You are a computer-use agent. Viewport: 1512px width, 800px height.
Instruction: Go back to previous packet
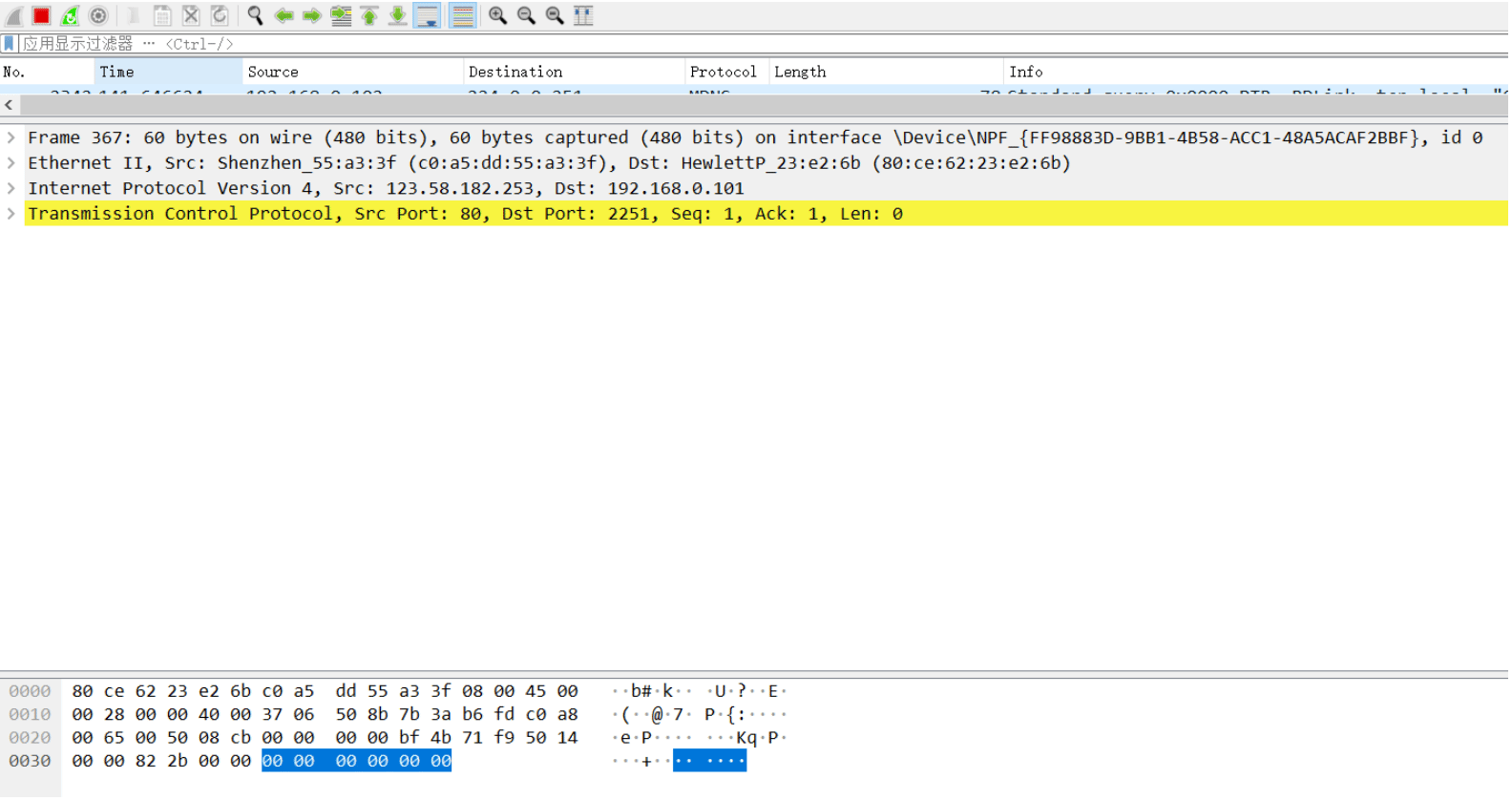tap(283, 15)
